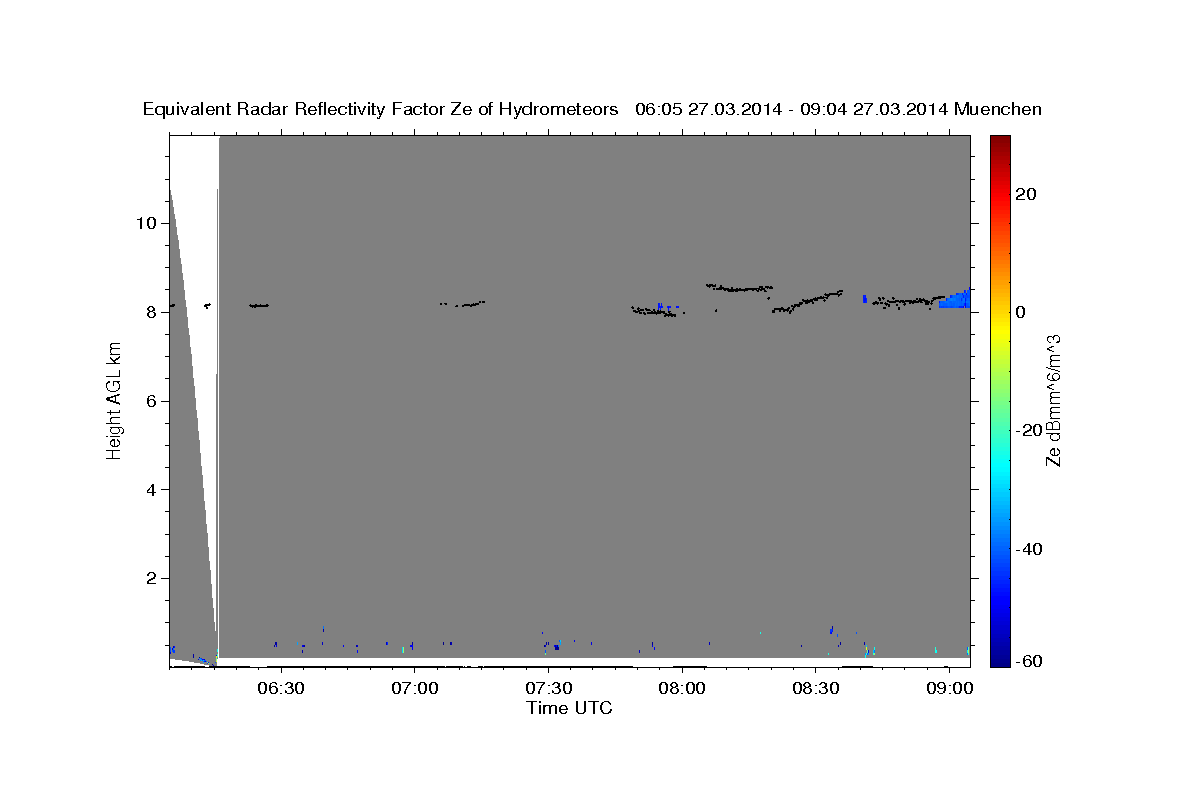Click the 07:00 time tick label
Screen dimensions: 1200x800
[414, 689]
